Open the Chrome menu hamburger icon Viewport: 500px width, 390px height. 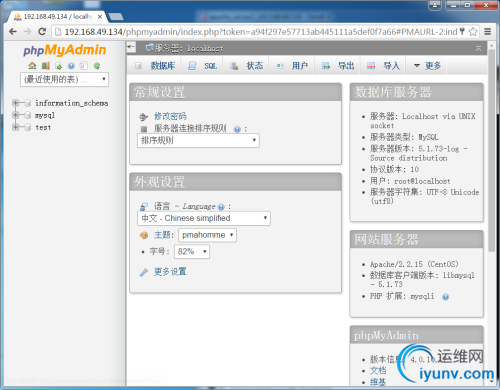pos(488,32)
